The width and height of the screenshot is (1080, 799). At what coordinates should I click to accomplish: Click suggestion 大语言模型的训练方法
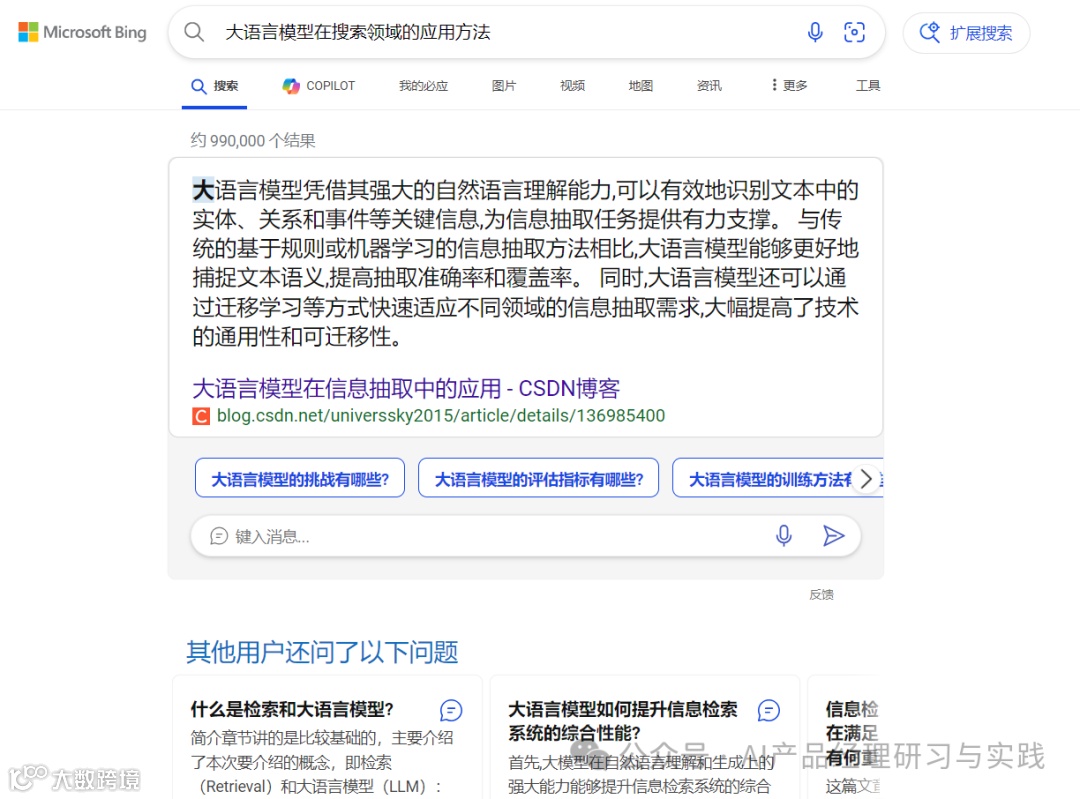(x=769, y=478)
